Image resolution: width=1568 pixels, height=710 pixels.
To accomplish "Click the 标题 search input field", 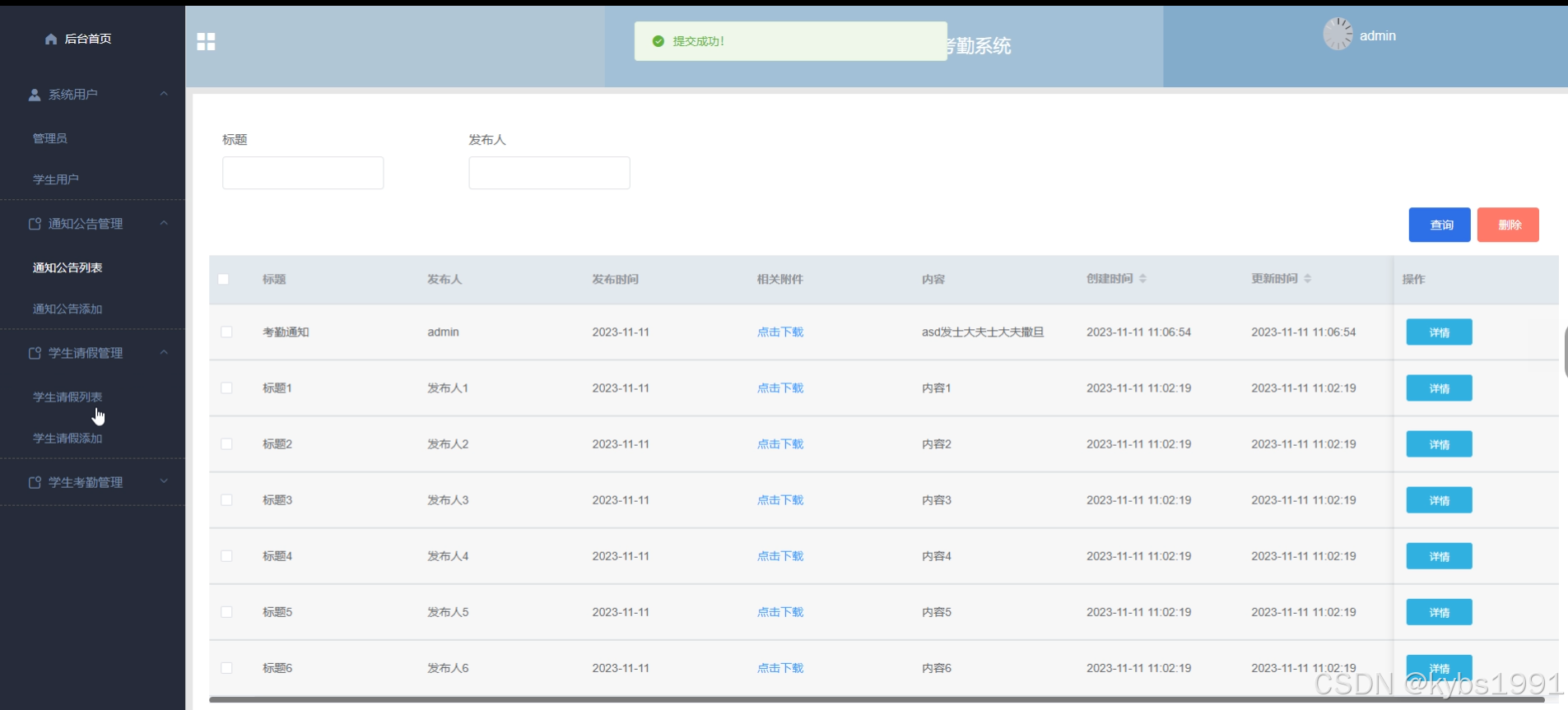I will tap(303, 173).
